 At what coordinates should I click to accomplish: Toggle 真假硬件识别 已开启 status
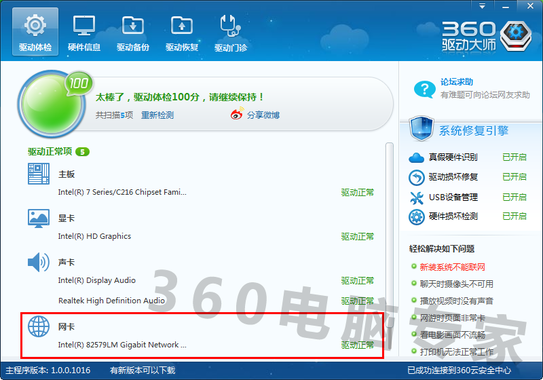point(514,157)
